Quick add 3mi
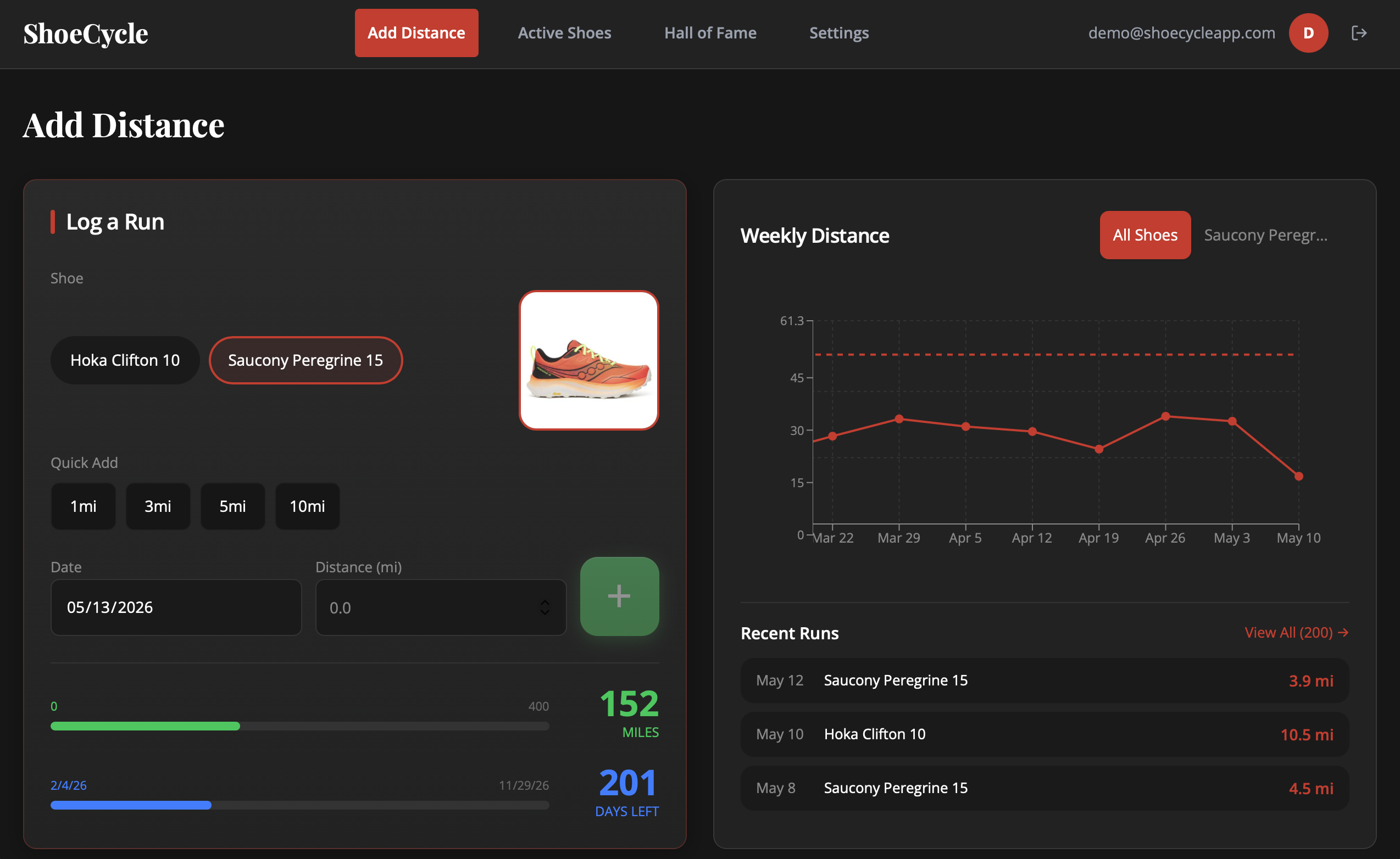The width and height of the screenshot is (1400, 859). coord(158,506)
